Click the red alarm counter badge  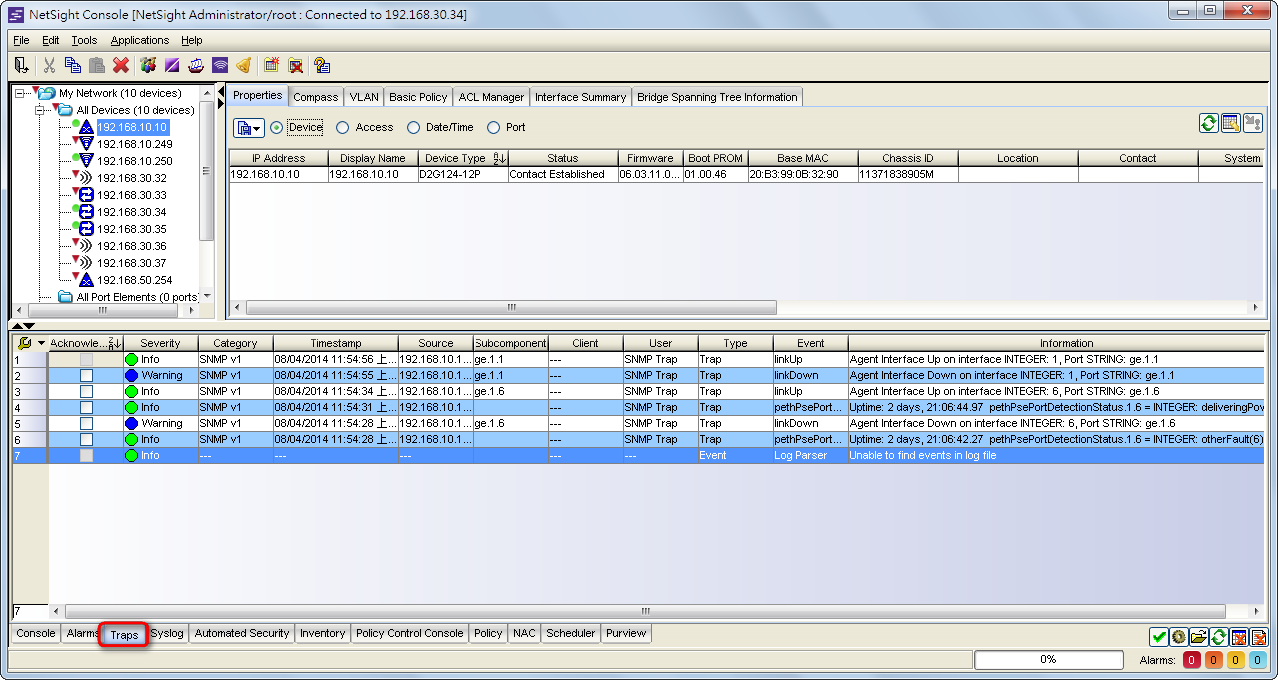[x=1192, y=660]
